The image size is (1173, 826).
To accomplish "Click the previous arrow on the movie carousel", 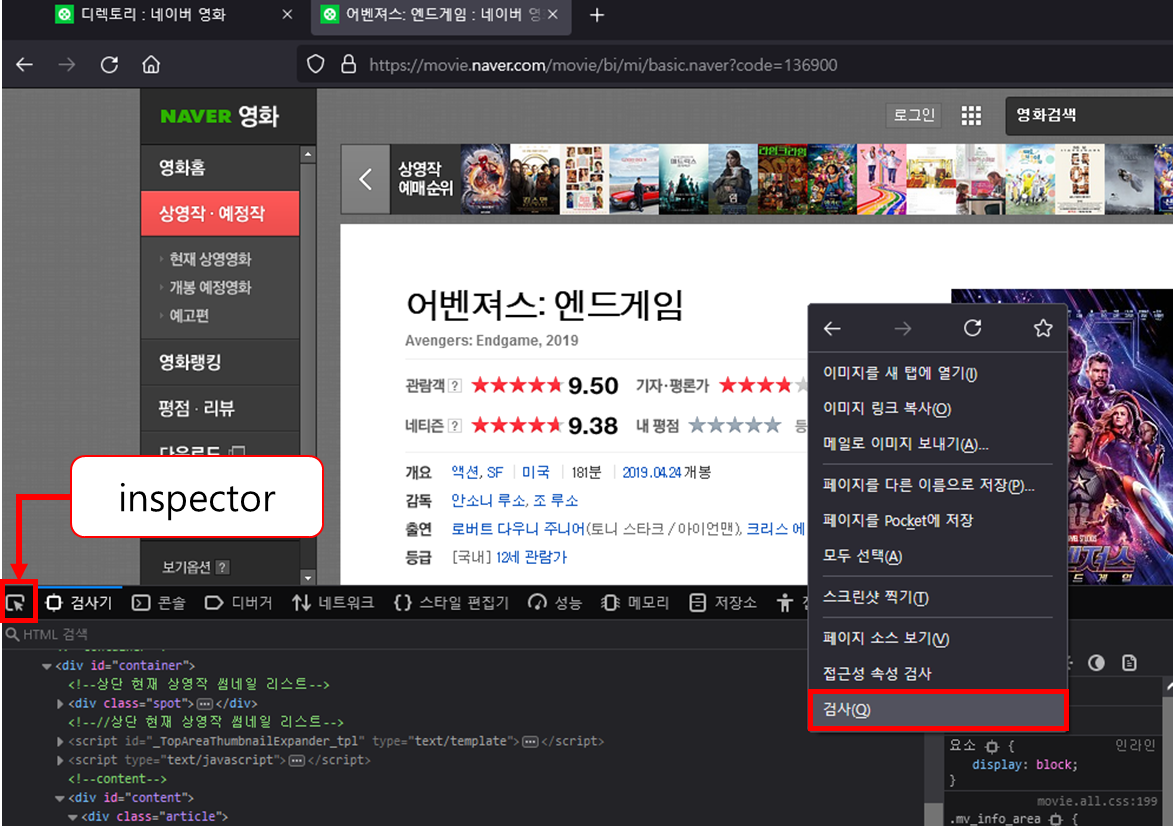I will [366, 180].
